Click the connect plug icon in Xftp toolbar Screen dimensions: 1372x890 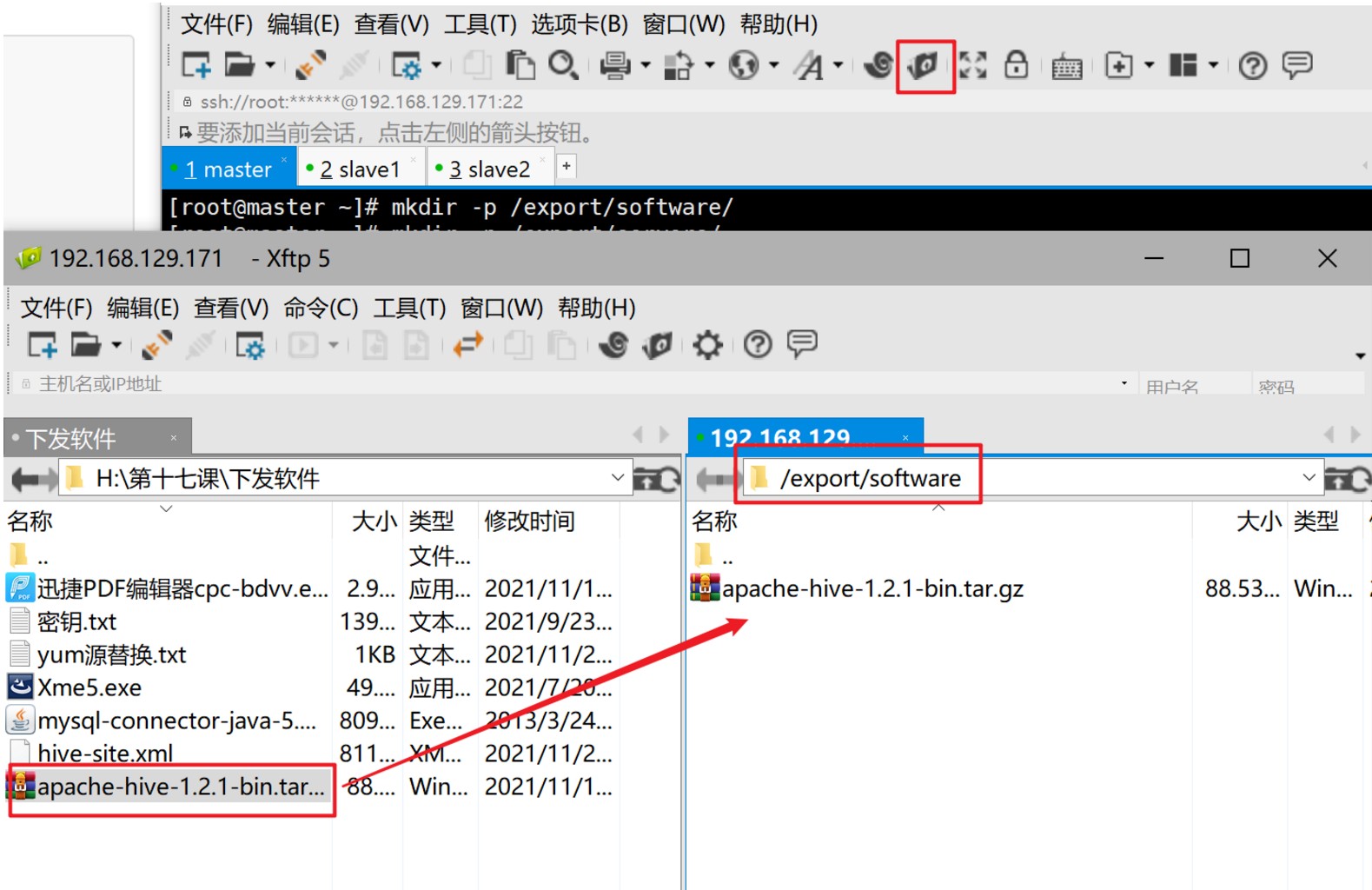pyautogui.click(x=156, y=345)
